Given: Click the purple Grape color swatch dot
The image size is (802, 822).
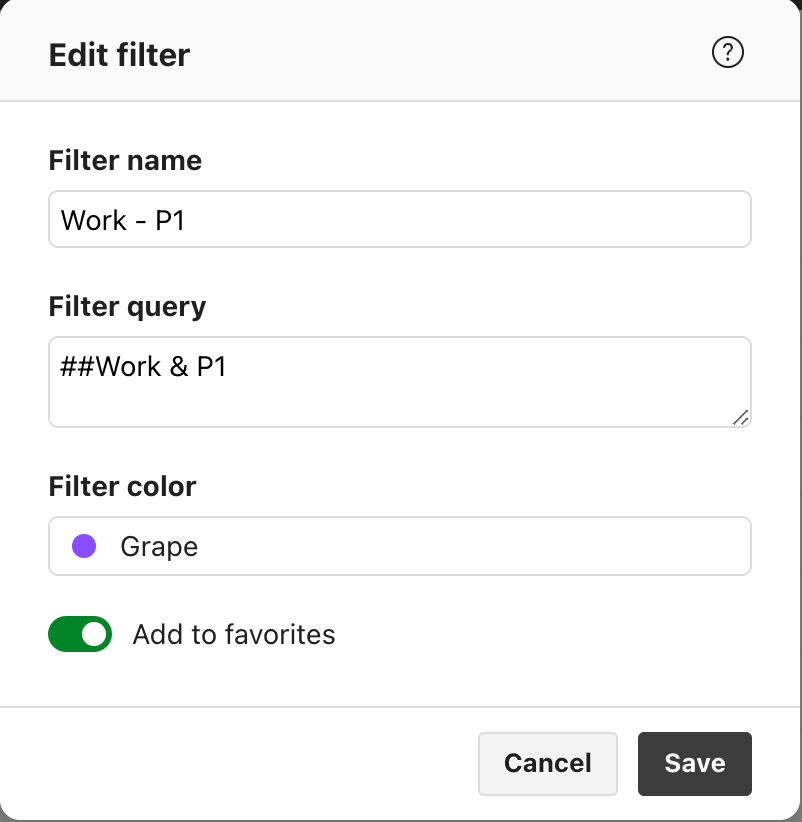Looking at the screenshot, I should (85, 546).
